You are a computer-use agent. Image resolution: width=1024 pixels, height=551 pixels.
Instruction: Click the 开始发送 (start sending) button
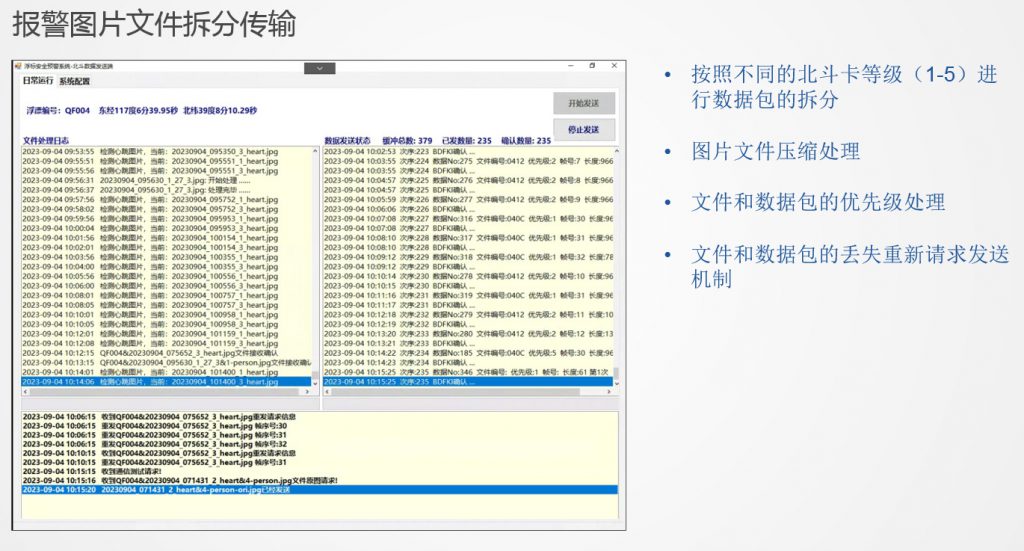pyautogui.click(x=584, y=103)
